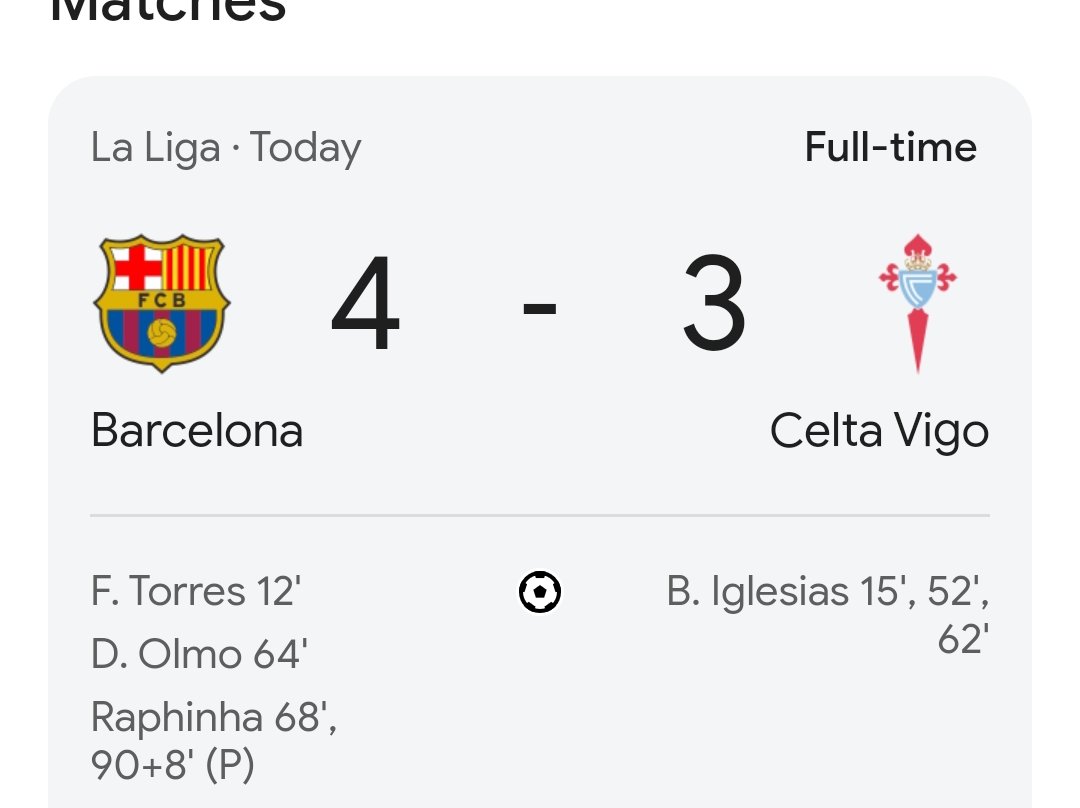Click goal scorer D. Olmo 64'
The image size is (1080, 808).
[x=199, y=654]
